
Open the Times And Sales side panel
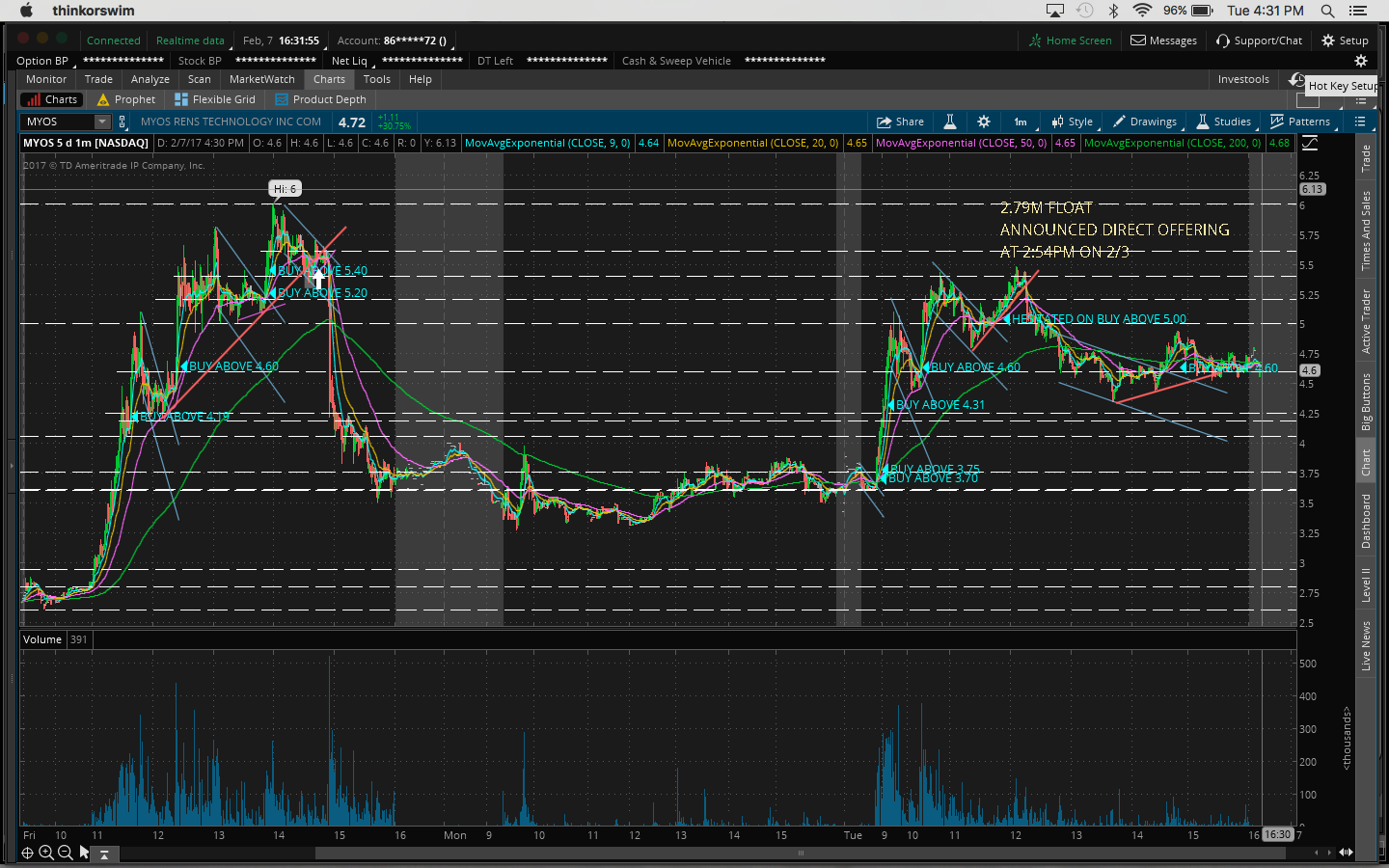pyautogui.click(x=1366, y=231)
